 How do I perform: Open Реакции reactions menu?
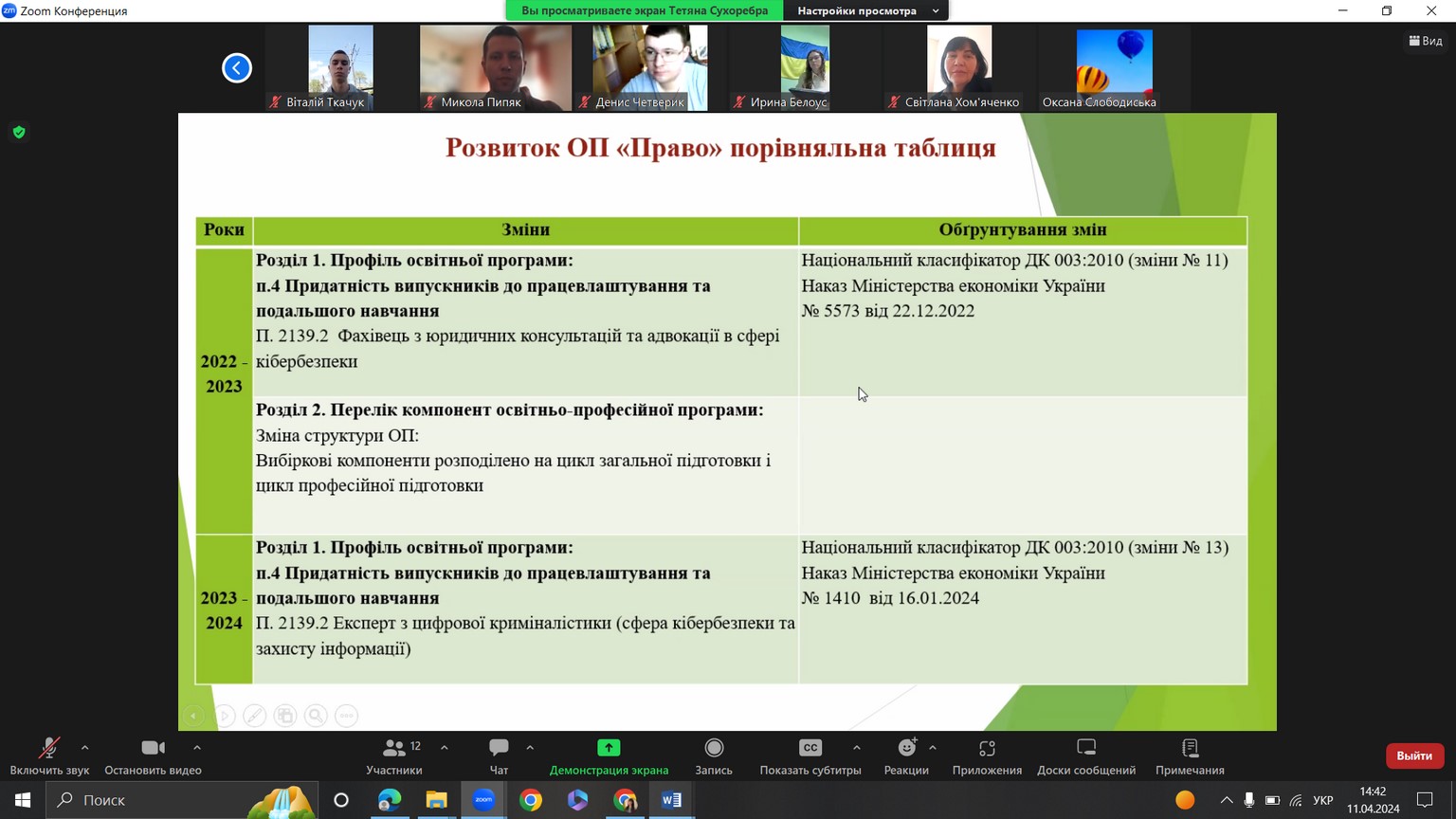[x=906, y=756]
